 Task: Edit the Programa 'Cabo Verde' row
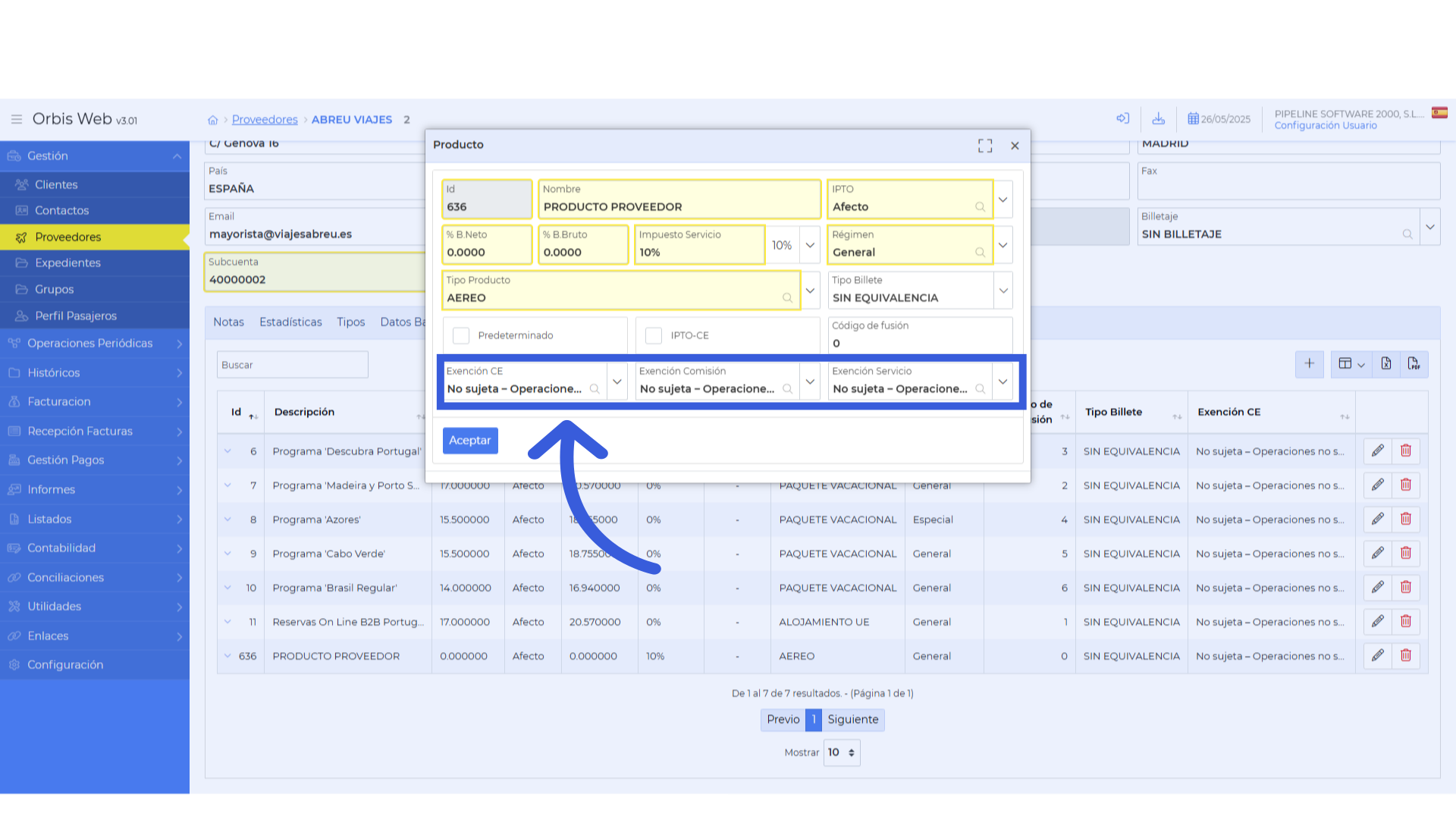click(1378, 553)
